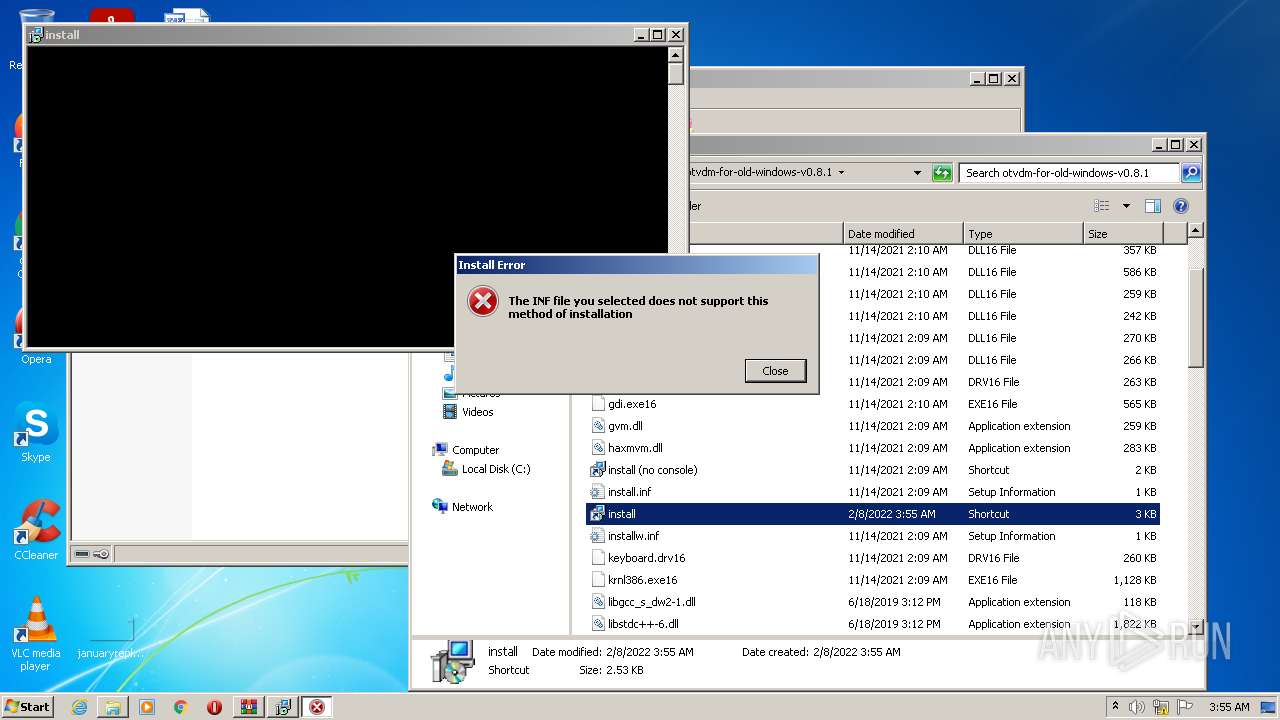Click the network tray icon
This screenshot has height=720, width=1280.
pos(1161,707)
